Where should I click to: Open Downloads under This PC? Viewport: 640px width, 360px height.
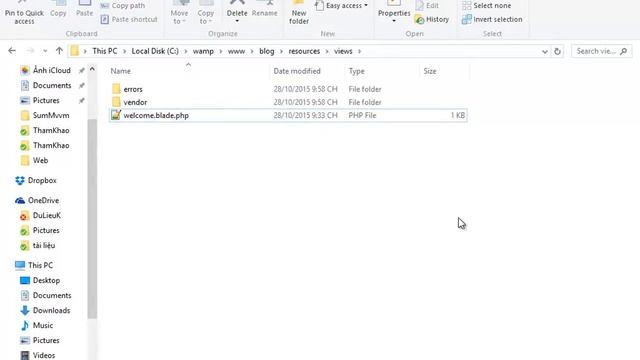point(45,311)
